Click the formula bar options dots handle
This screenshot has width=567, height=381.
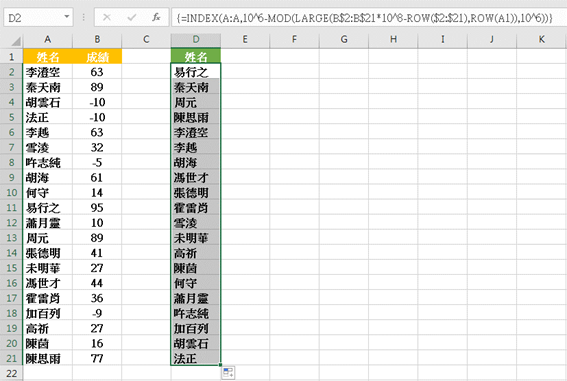[x=84, y=17]
